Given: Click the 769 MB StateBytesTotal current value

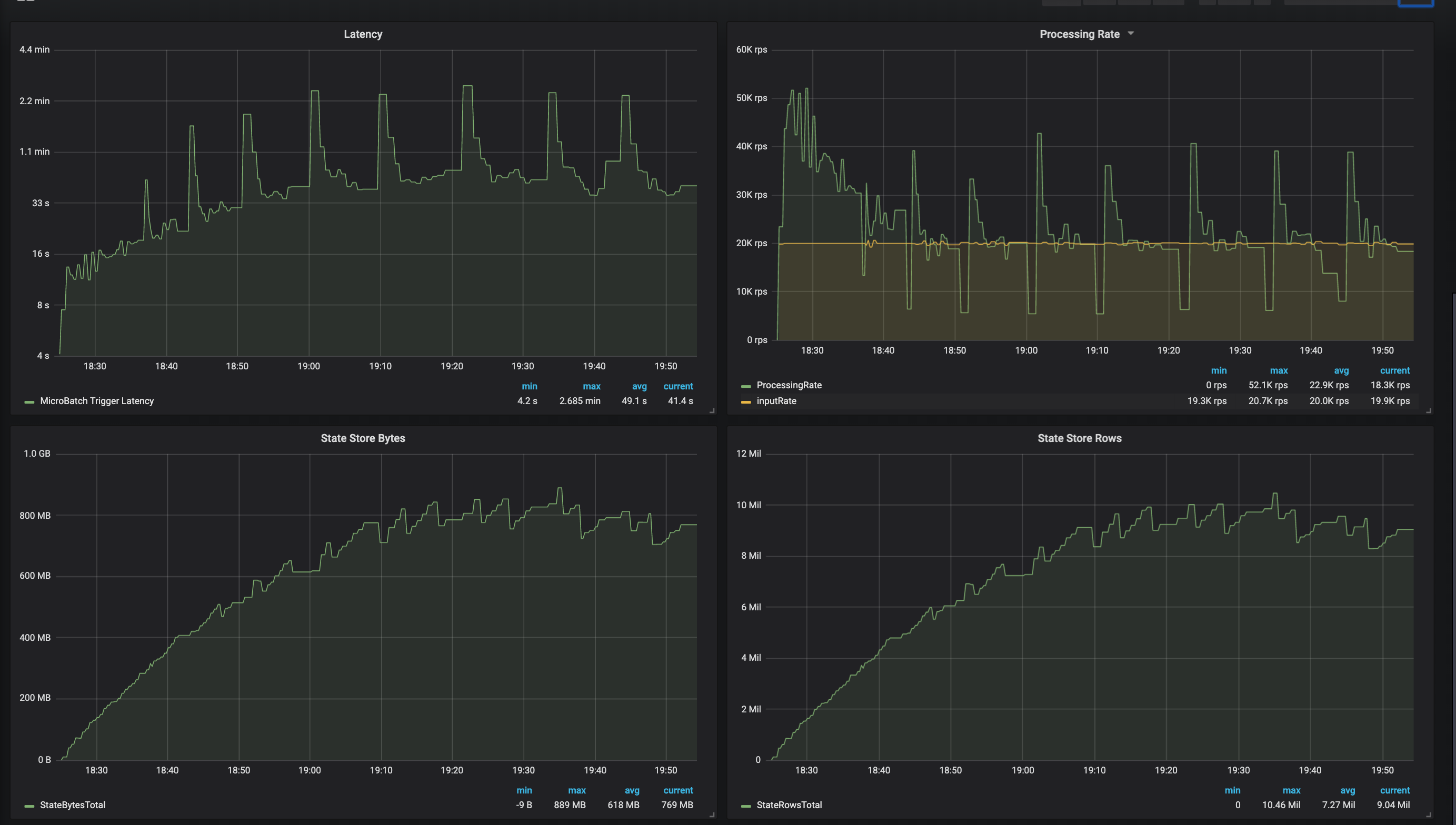Looking at the screenshot, I should (677, 804).
